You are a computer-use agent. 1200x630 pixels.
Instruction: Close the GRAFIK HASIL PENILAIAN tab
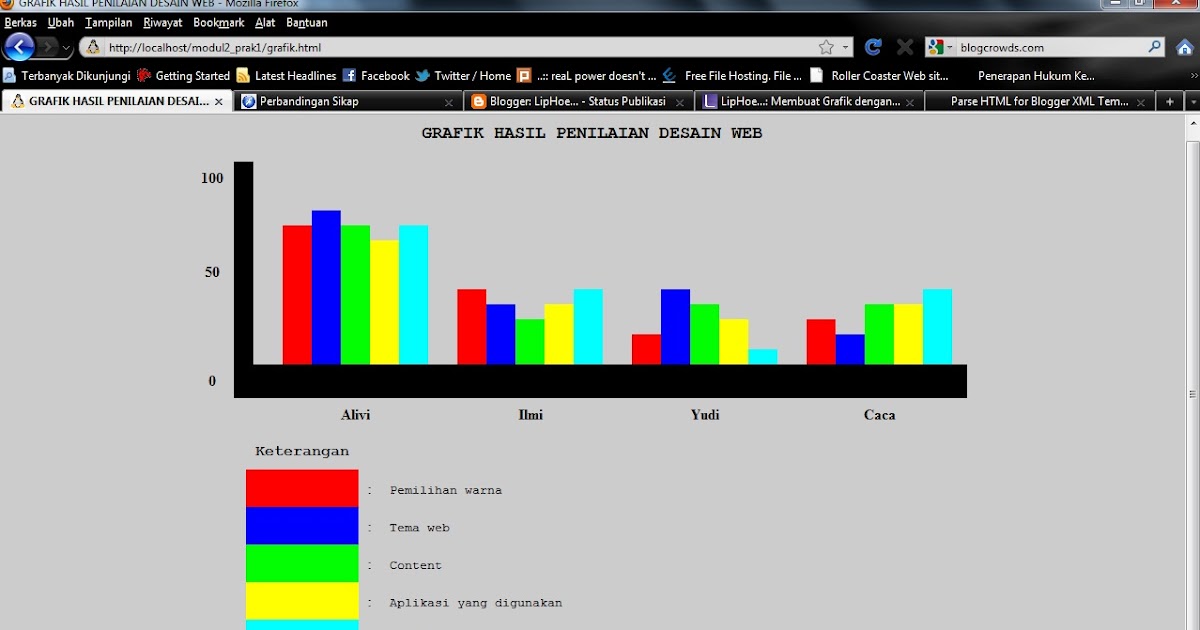[218, 102]
